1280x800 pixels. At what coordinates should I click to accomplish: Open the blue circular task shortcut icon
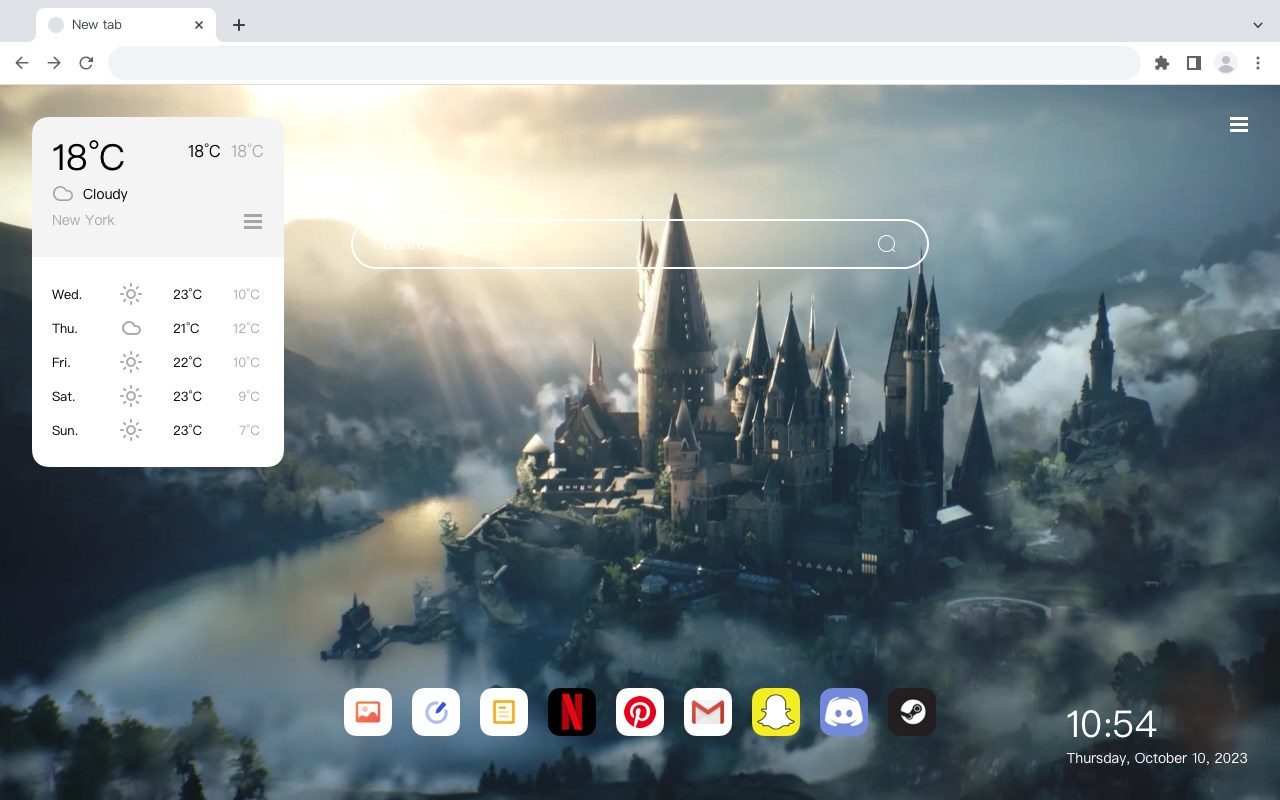[436, 712]
